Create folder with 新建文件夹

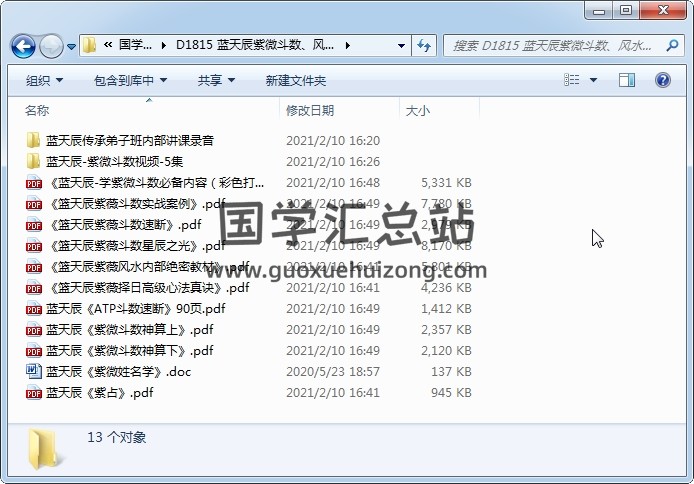[296, 81]
